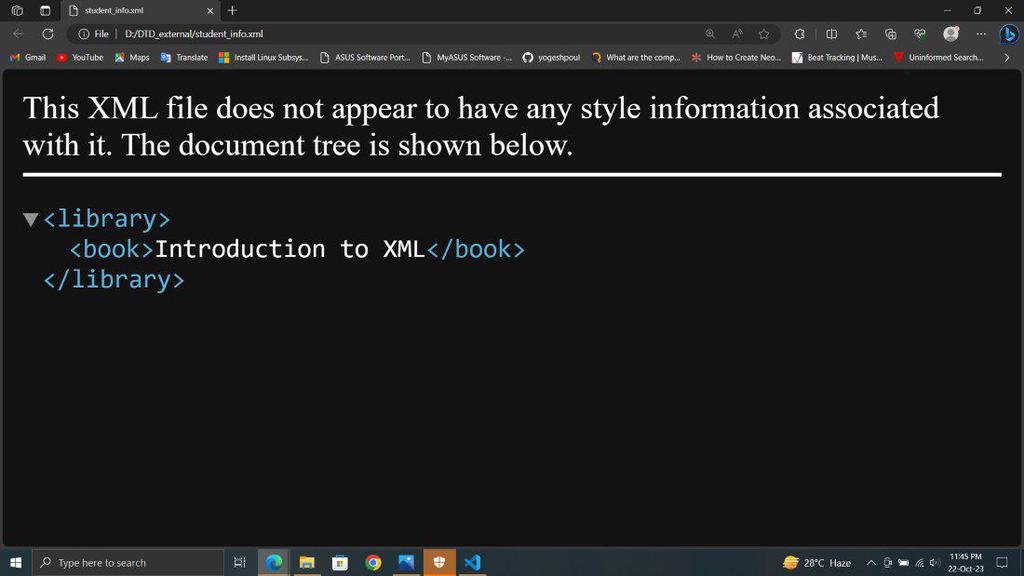Open Browser essentials heart icon
The height and width of the screenshot is (576, 1024).
(x=920, y=34)
